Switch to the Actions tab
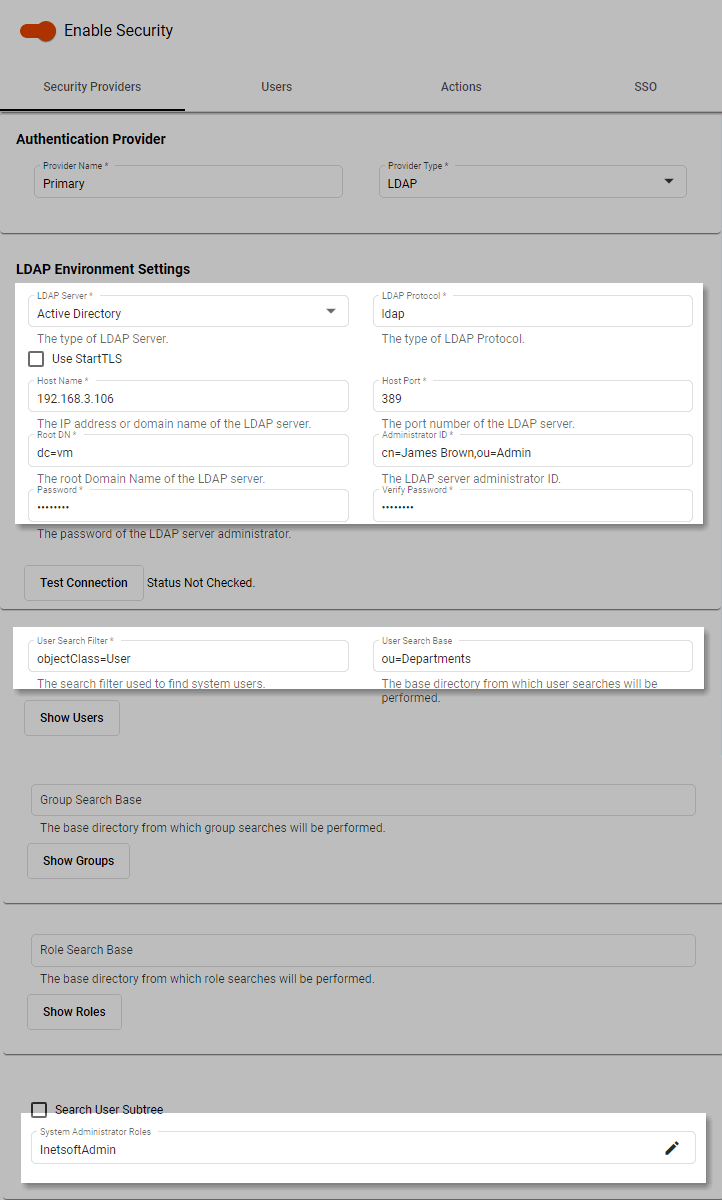 point(461,87)
